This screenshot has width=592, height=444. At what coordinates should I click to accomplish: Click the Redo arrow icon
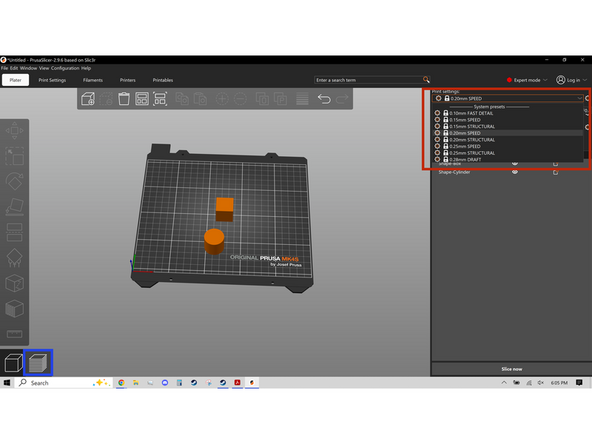342,99
